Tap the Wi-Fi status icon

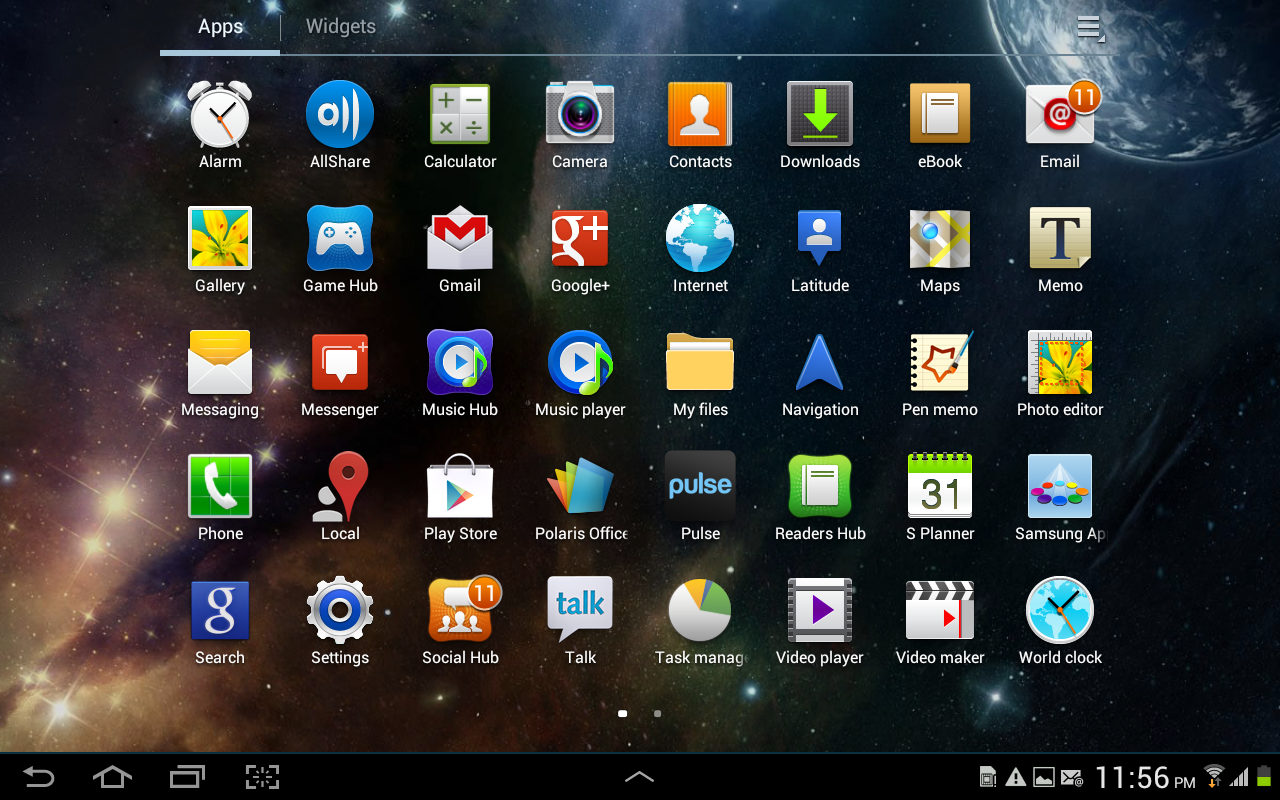coord(1214,776)
